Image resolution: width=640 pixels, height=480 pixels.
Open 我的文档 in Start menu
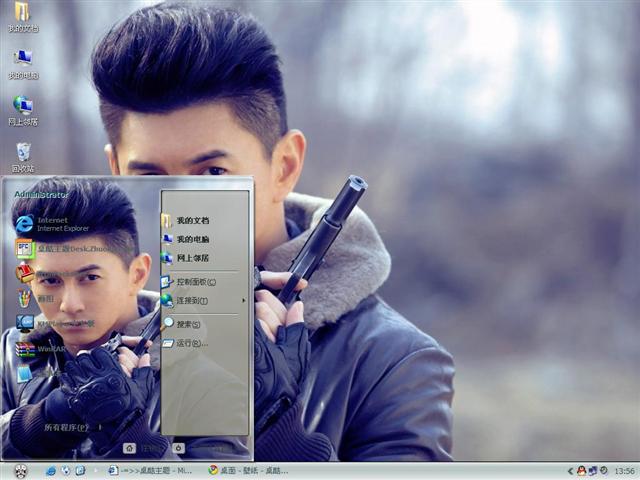coord(186,220)
